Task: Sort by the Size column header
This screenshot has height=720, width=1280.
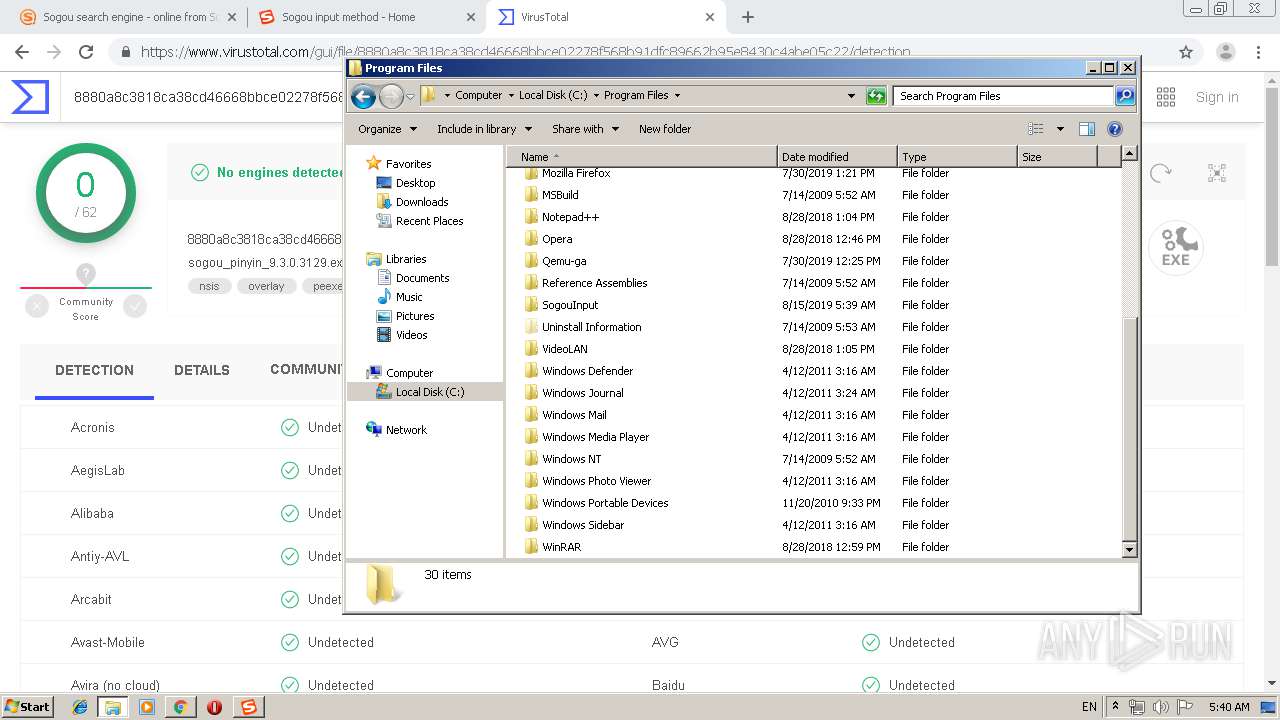Action: 1057,157
